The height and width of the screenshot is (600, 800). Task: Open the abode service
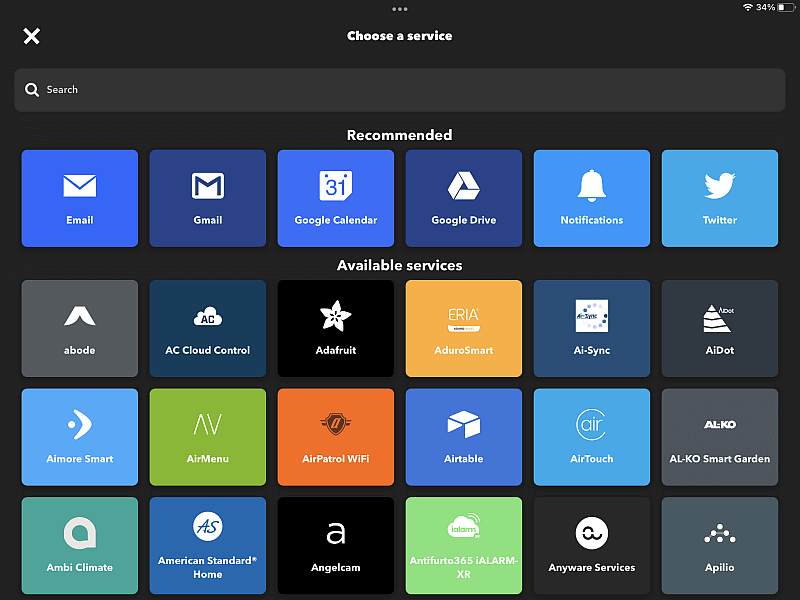coord(80,329)
